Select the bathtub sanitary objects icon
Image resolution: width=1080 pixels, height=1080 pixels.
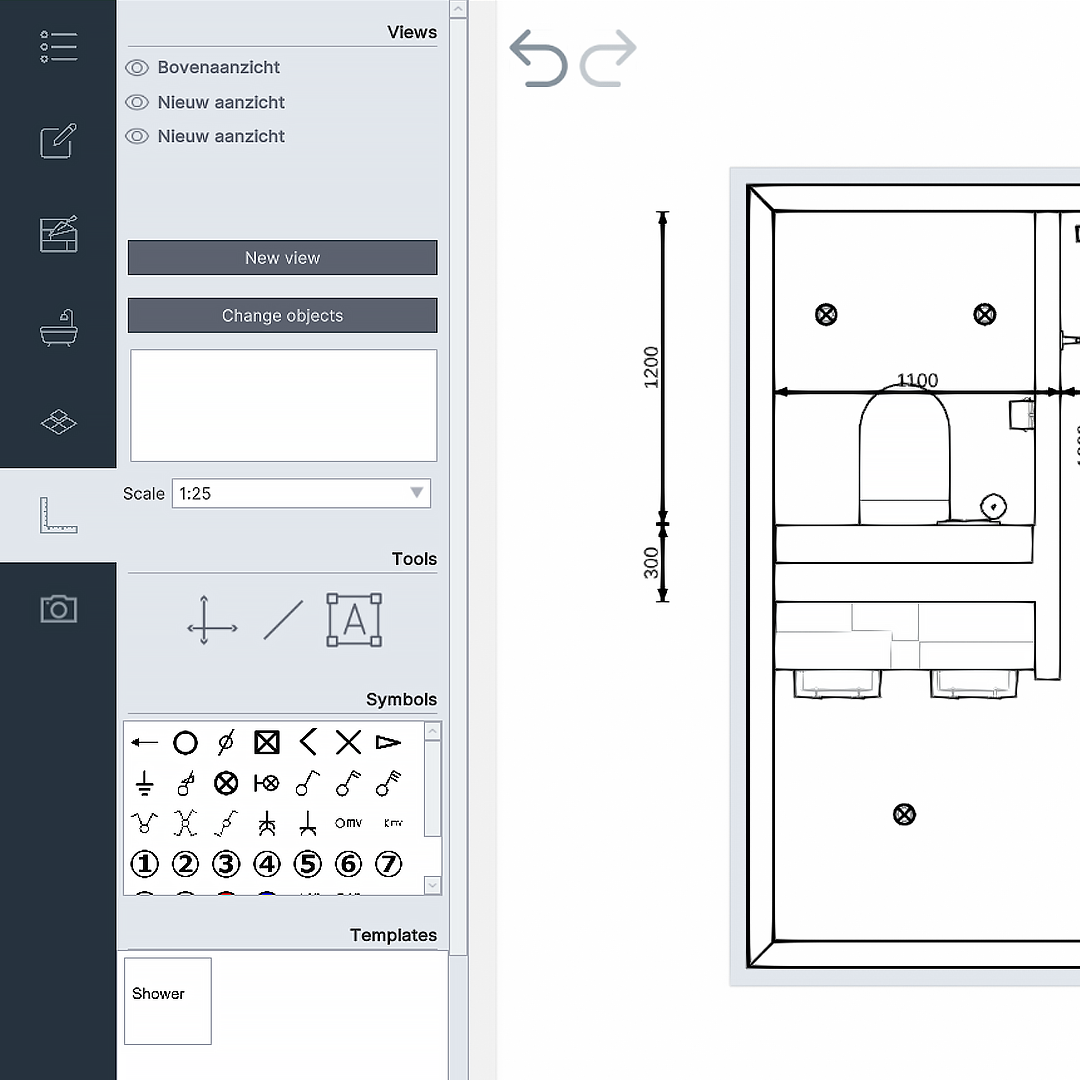pos(58,328)
